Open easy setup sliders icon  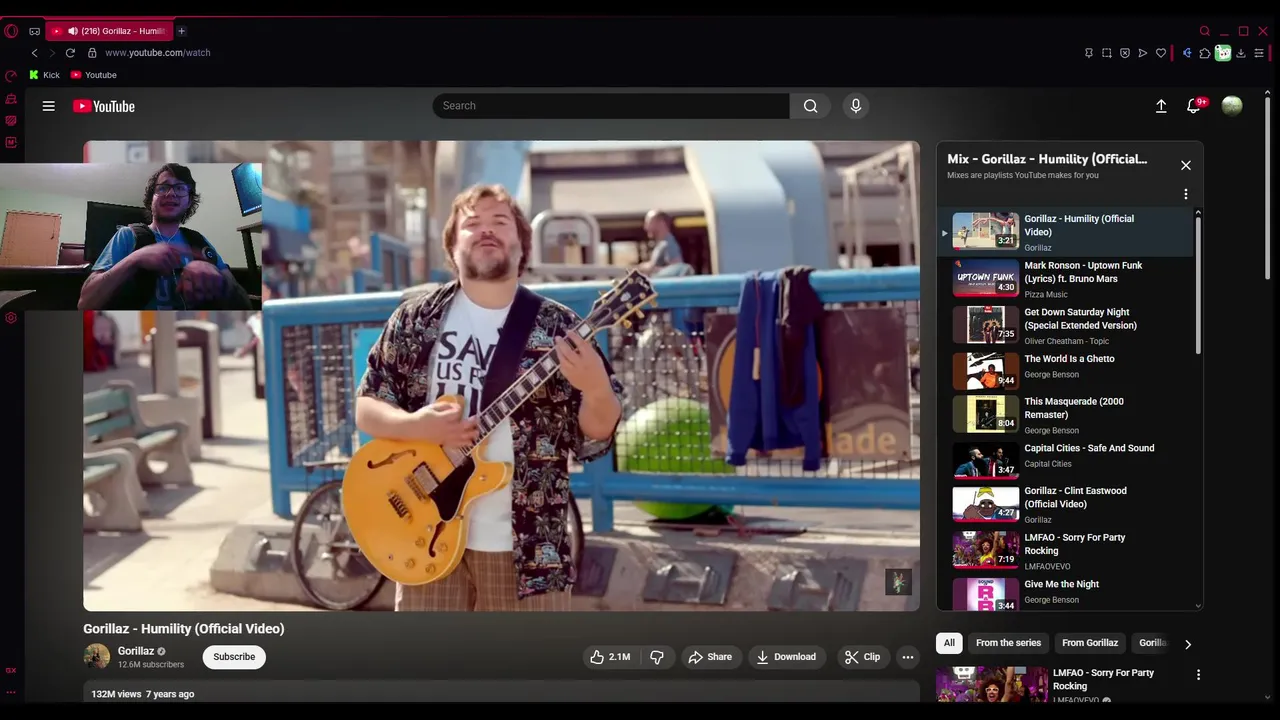1259,53
